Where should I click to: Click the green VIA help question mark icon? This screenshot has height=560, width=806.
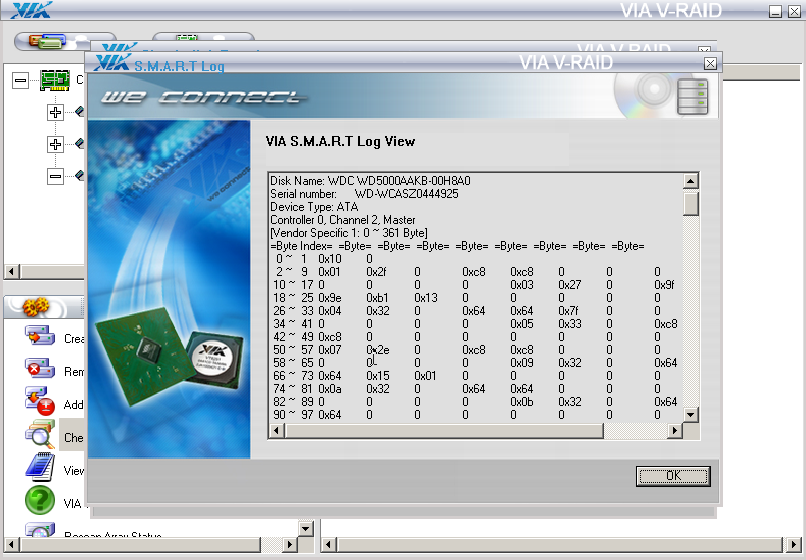[40, 500]
